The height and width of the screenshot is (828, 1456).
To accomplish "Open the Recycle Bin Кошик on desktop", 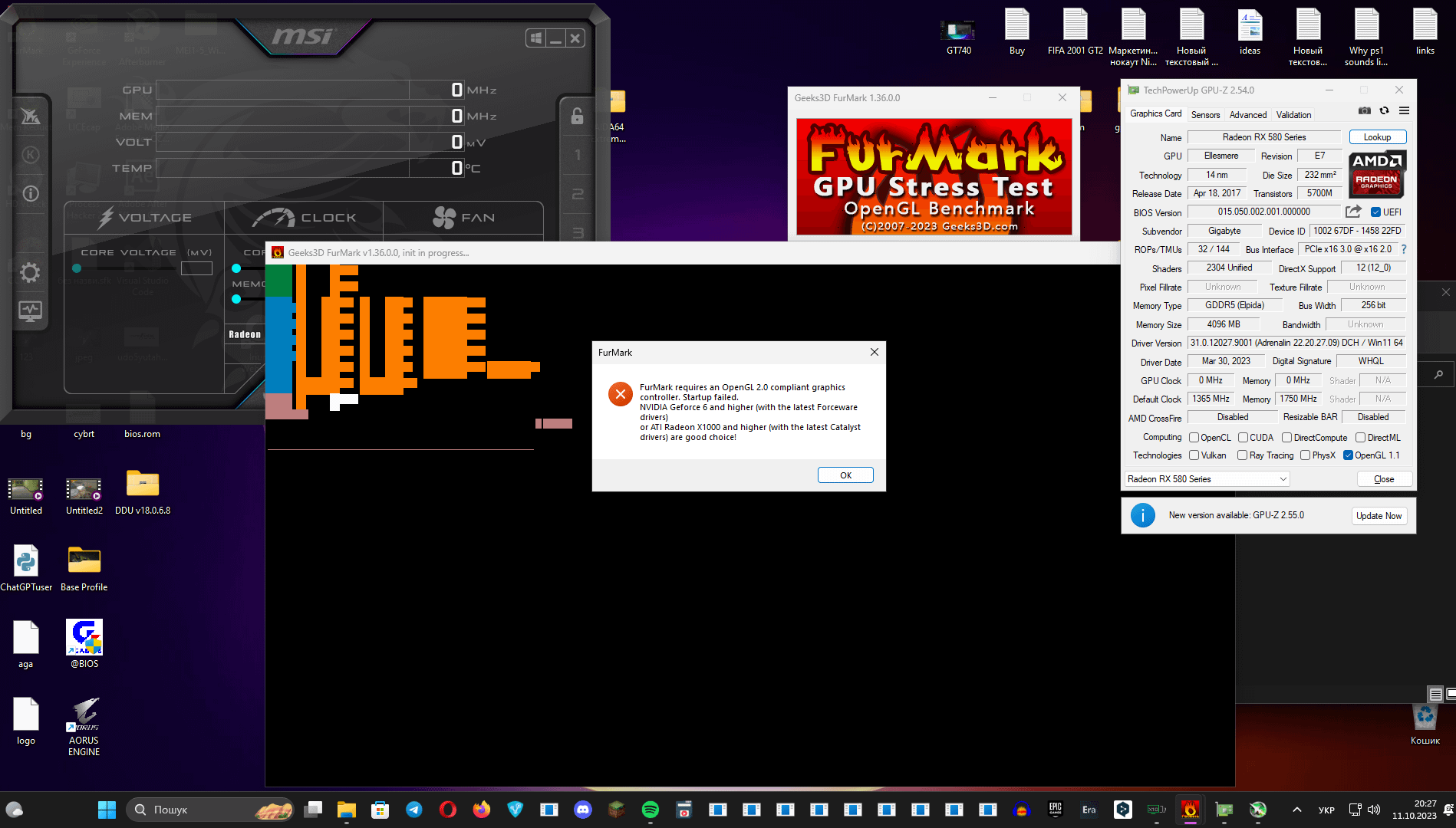I will point(1425,724).
